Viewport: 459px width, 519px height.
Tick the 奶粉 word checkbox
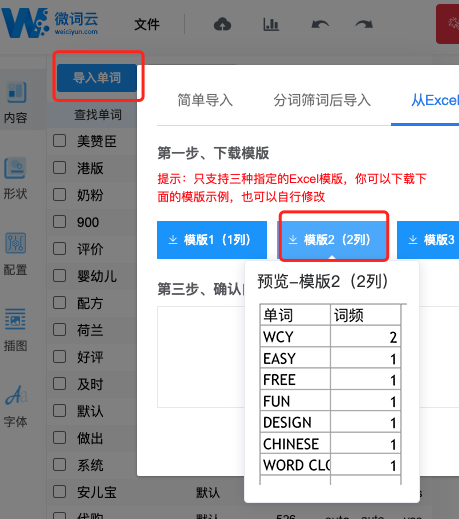59,194
